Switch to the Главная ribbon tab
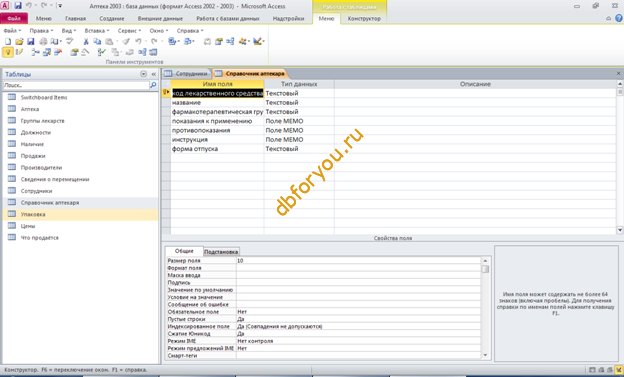624x377 pixels. [x=75, y=18]
